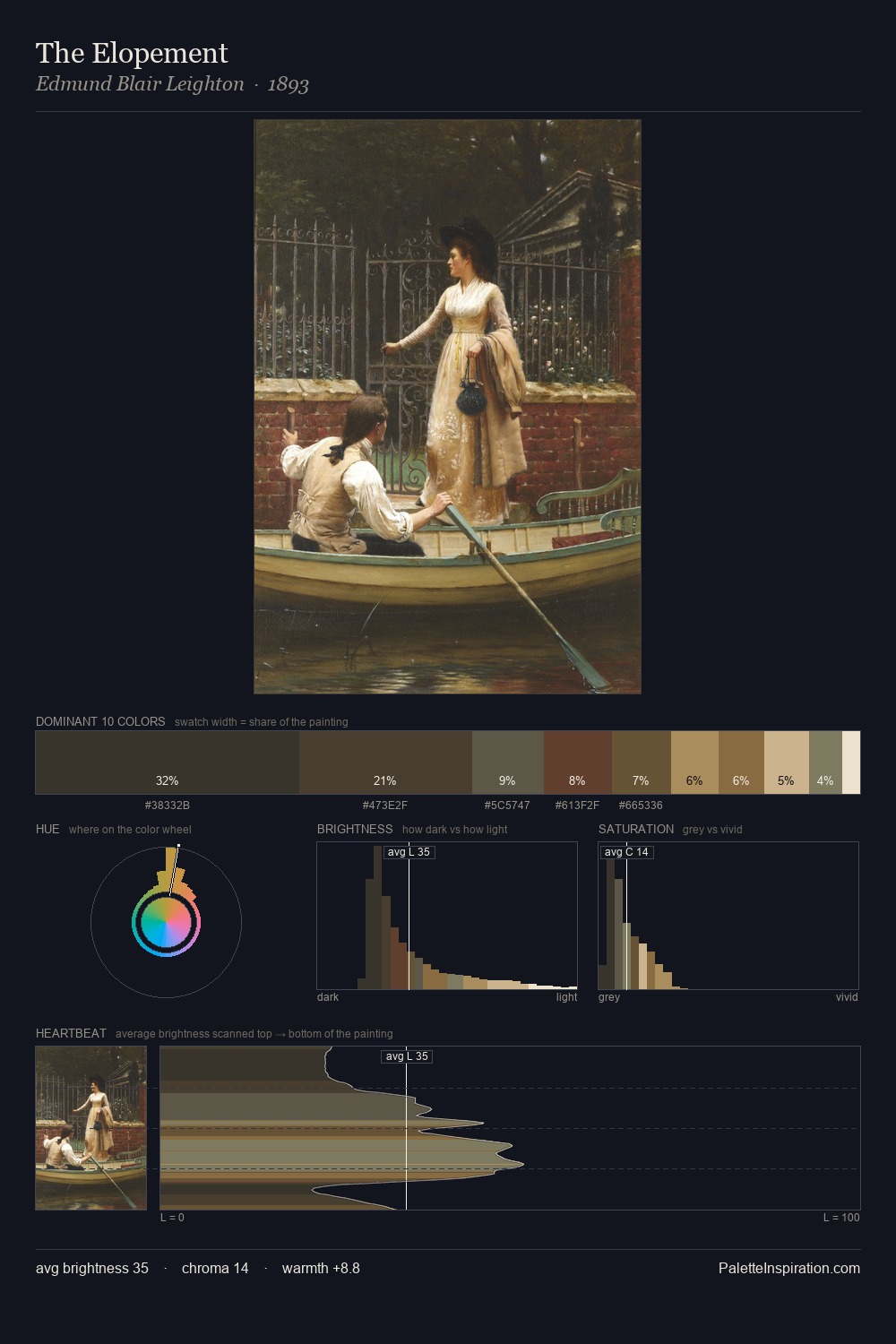Click the hex code #5C5747

click(507, 806)
